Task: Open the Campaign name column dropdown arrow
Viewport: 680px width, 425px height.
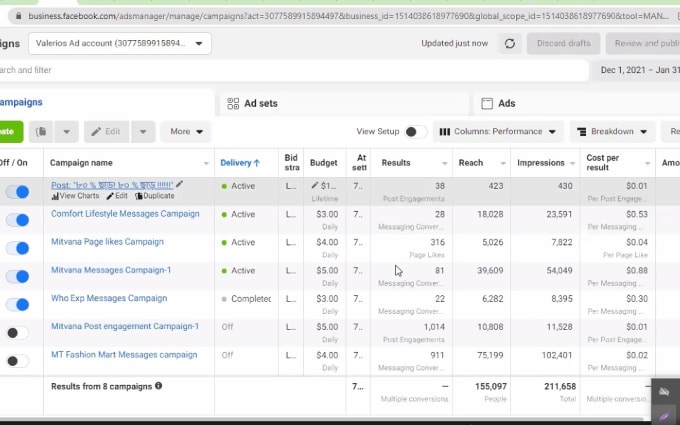Action: tap(206, 163)
